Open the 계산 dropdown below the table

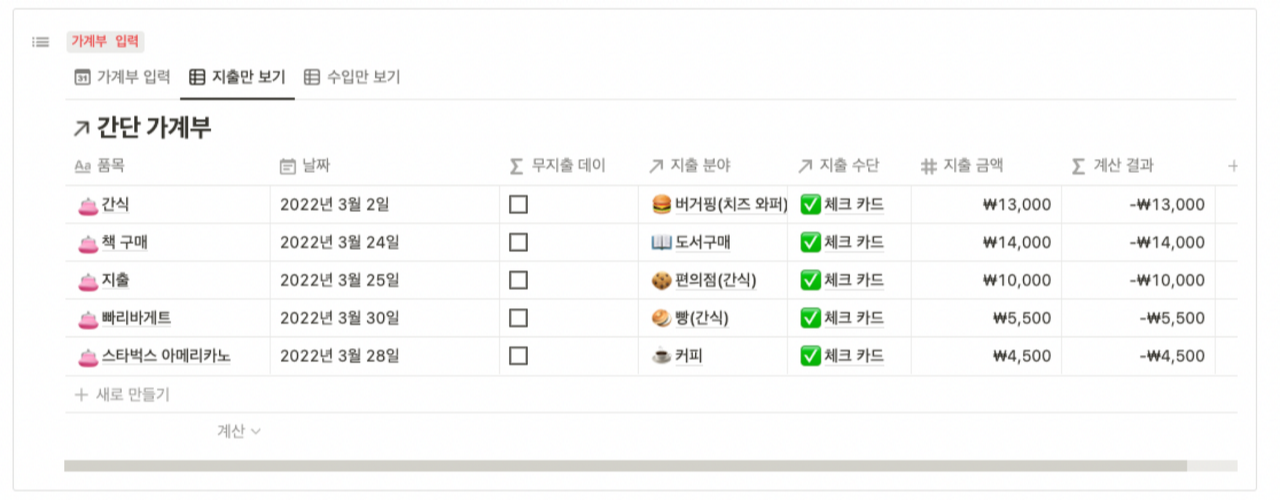pos(239,431)
